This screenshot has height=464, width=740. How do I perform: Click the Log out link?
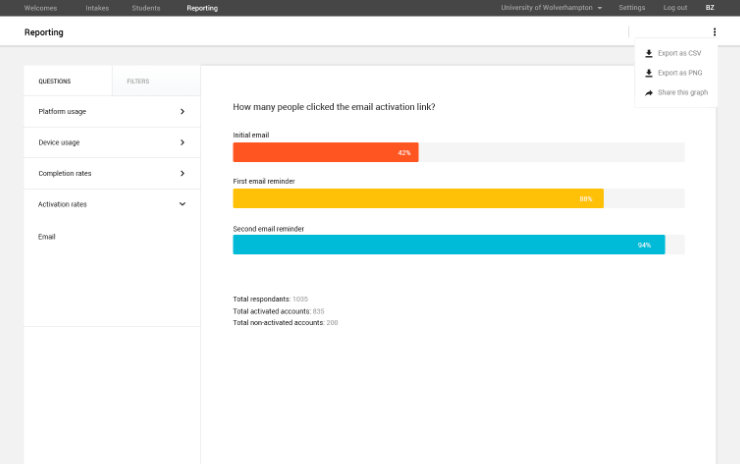point(675,8)
